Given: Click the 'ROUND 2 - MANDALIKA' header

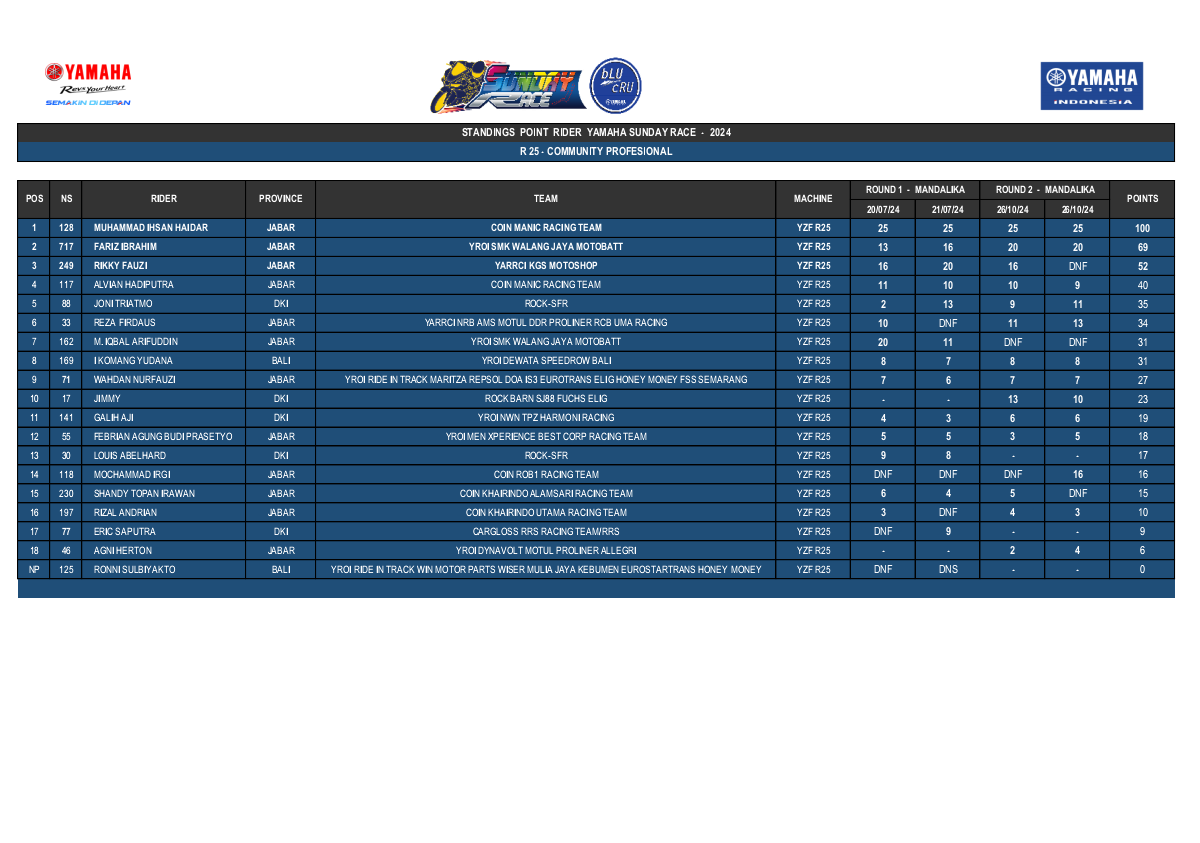Looking at the screenshot, I should (1045, 190).
